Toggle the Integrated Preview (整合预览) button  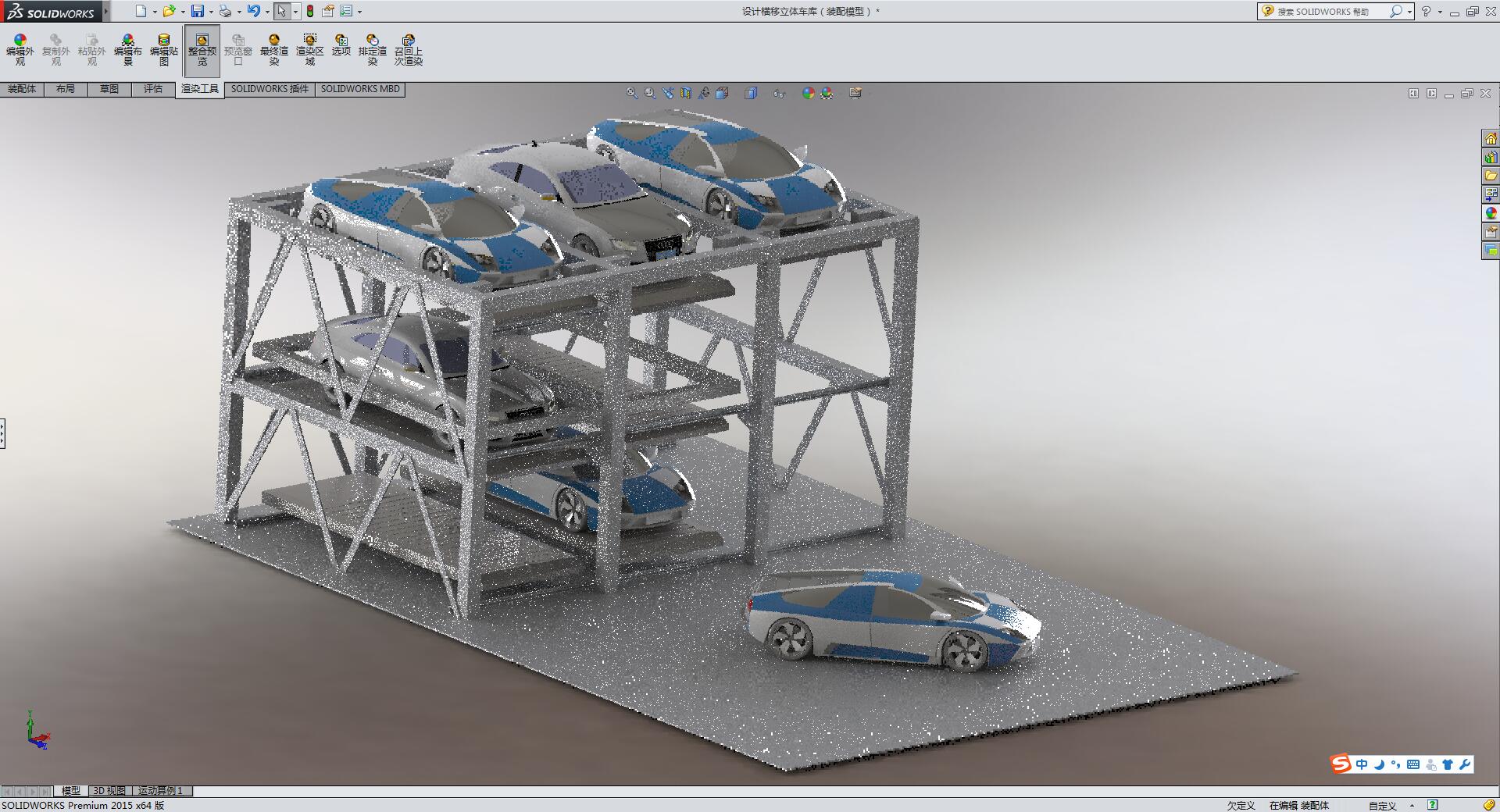[x=202, y=50]
